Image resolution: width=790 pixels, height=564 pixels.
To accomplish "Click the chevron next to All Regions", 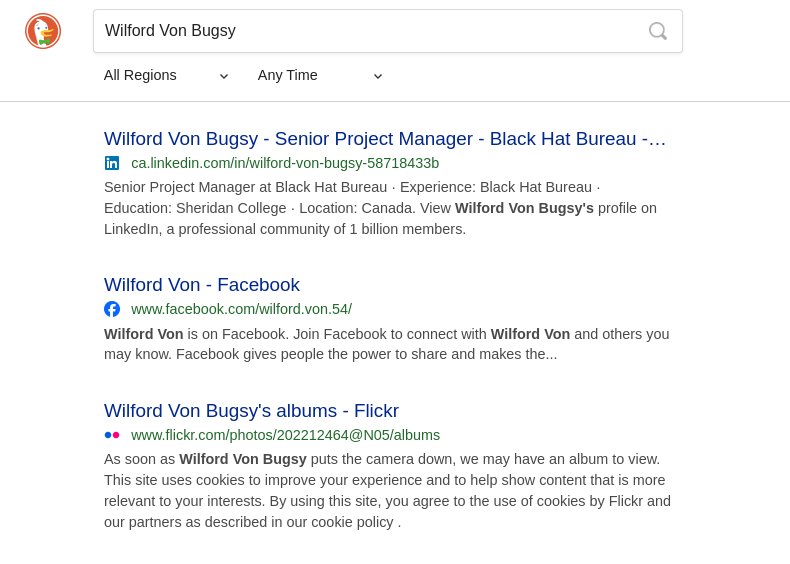I will (x=224, y=76).
